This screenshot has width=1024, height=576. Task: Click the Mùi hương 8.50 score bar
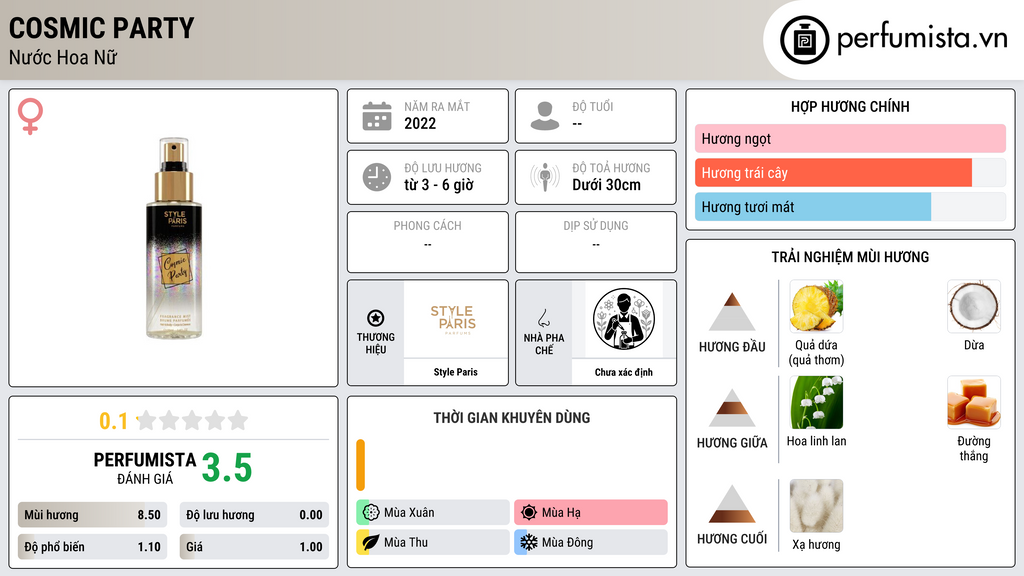click(x=92, y=515)
